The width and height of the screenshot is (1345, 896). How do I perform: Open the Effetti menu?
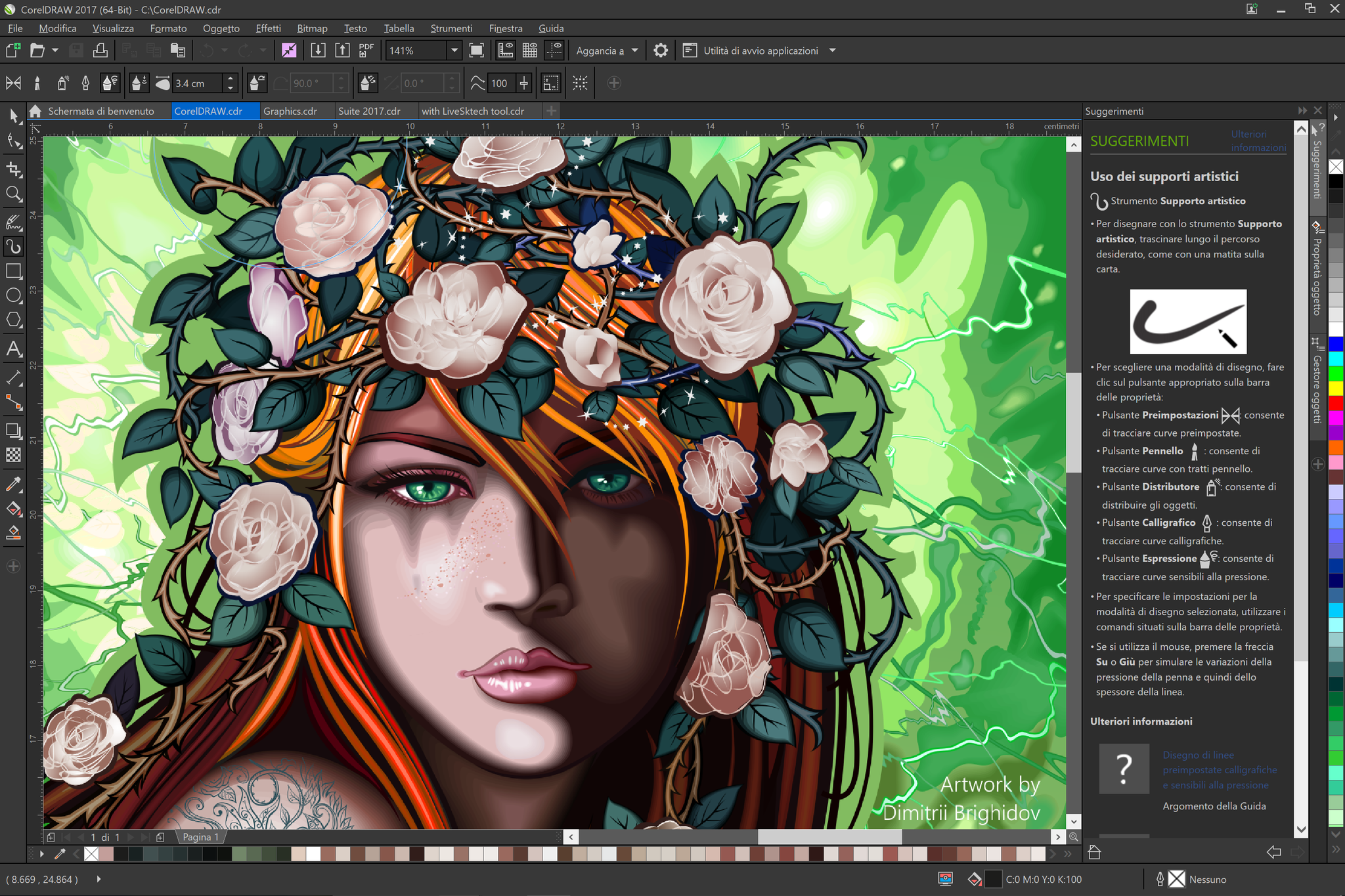point(268,28)
